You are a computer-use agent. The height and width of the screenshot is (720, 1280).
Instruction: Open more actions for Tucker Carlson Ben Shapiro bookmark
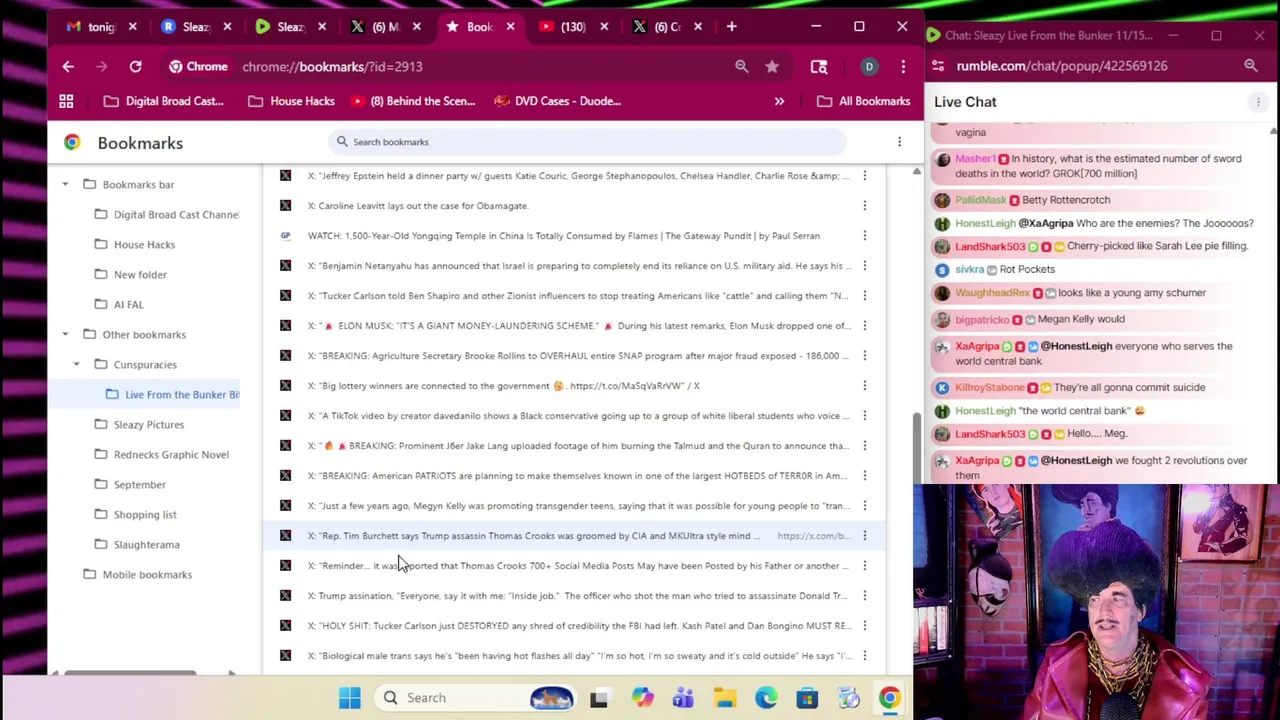pos(865,296)
